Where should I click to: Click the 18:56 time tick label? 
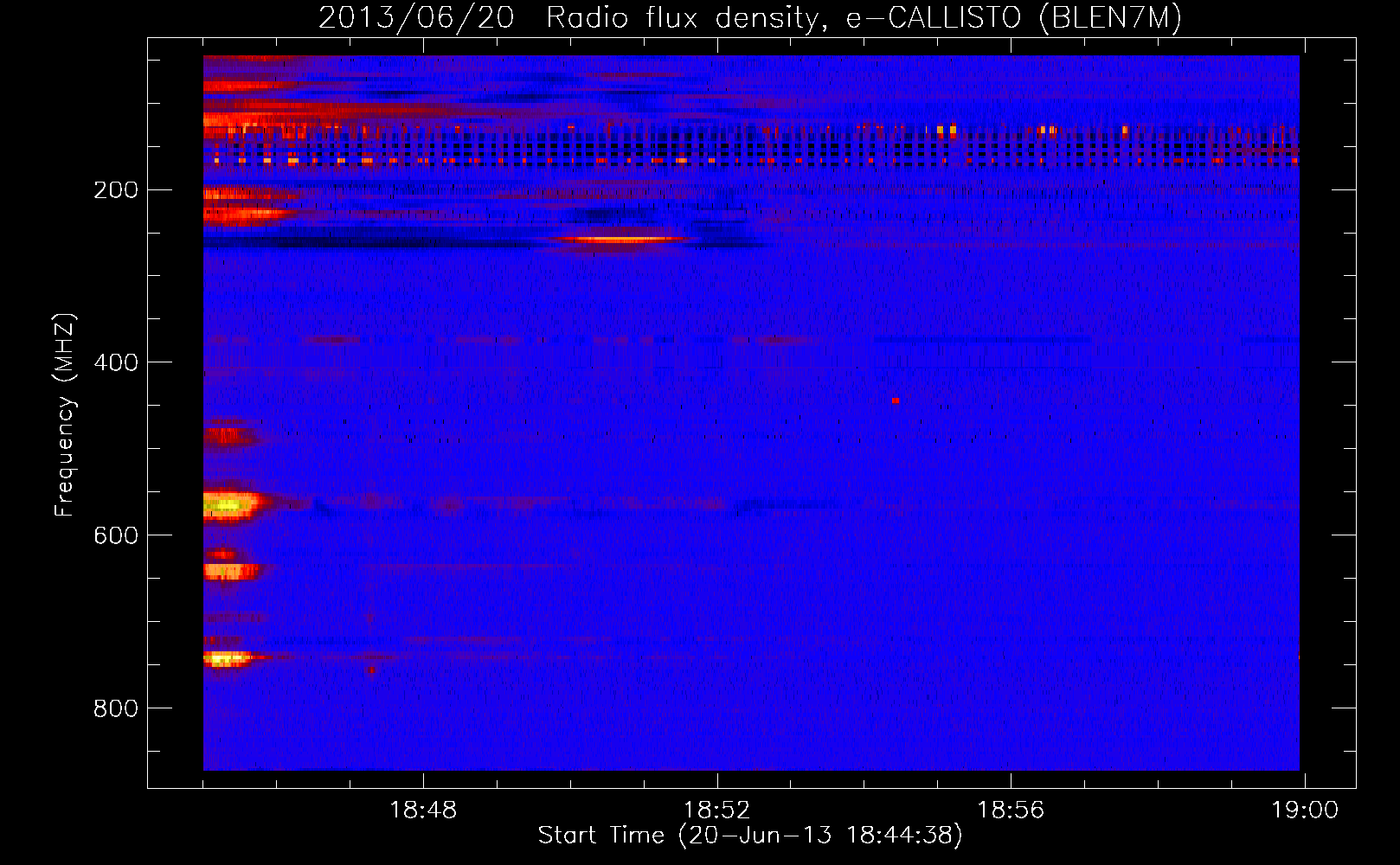click(x=1011, y=811)
